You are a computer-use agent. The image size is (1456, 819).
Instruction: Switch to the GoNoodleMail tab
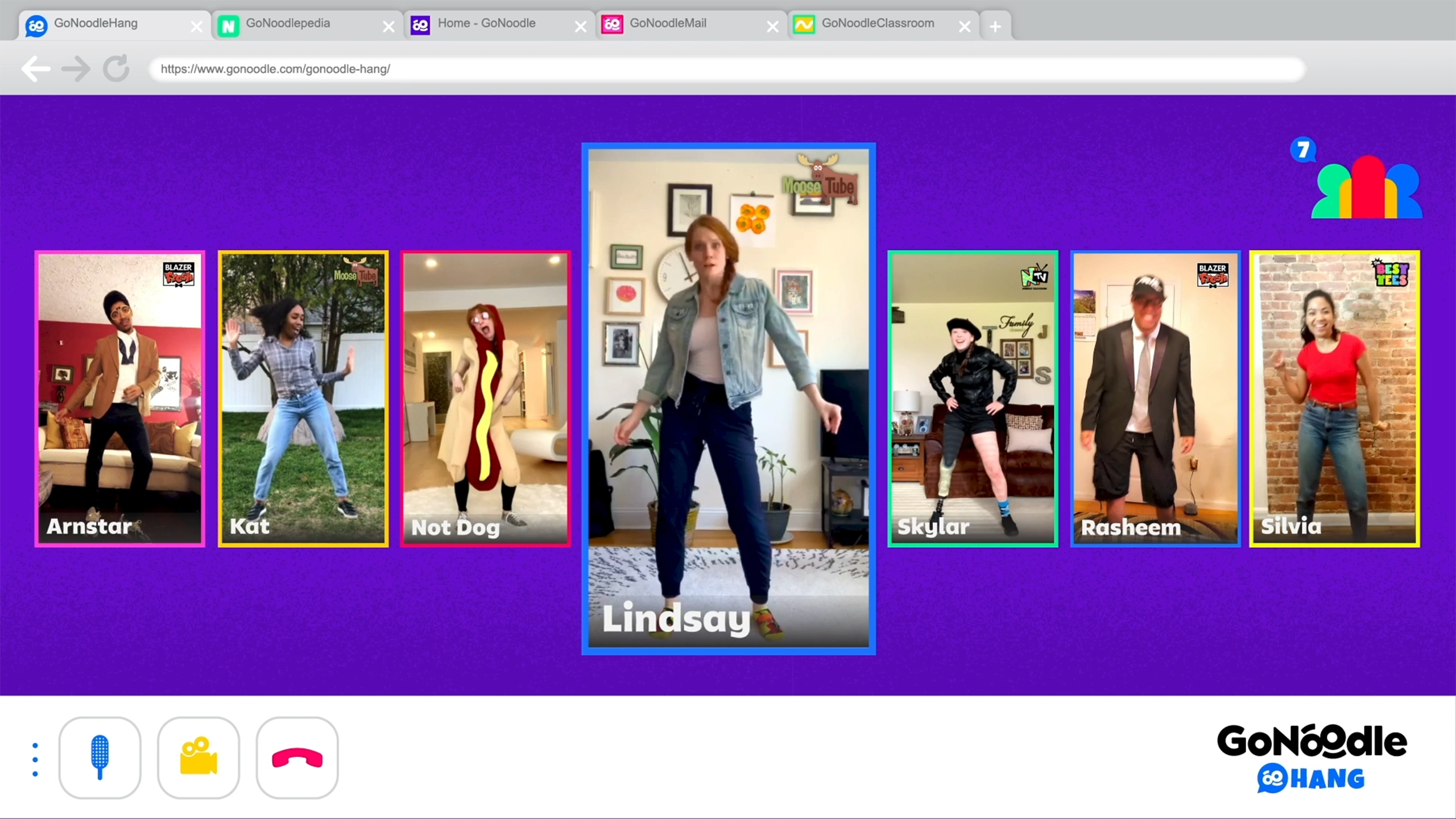(668, 24)
